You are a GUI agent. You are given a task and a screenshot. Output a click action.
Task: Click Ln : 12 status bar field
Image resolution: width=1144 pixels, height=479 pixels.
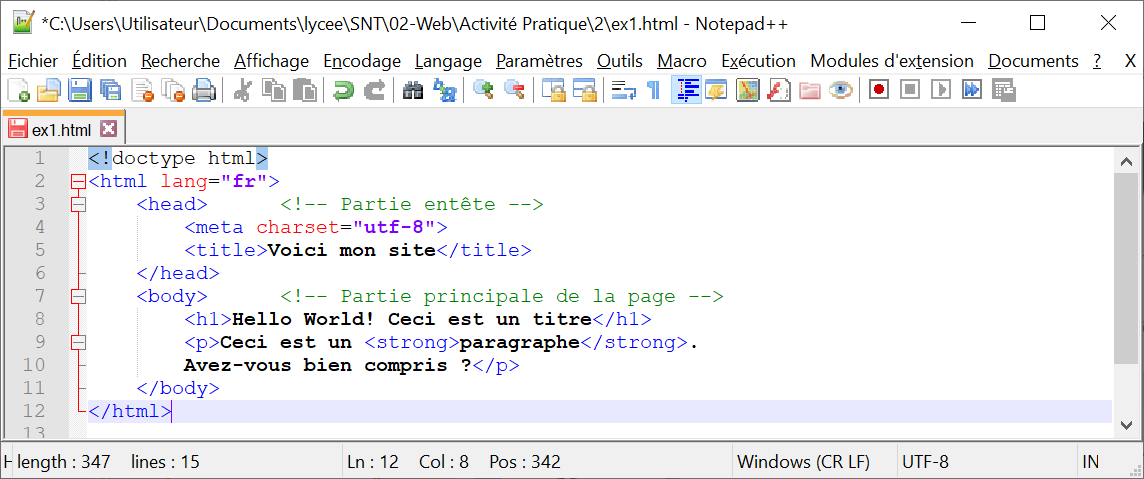tap(373, 462)
